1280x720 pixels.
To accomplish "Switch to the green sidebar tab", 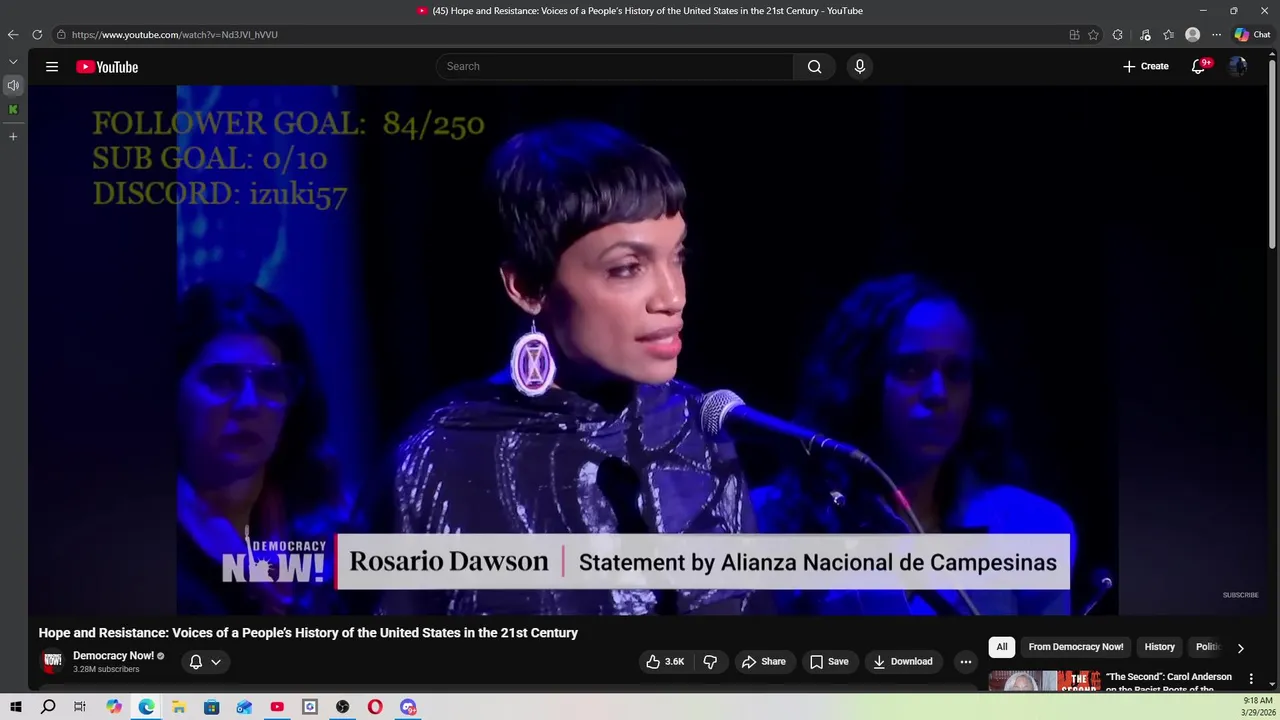I will coord(13,109).
